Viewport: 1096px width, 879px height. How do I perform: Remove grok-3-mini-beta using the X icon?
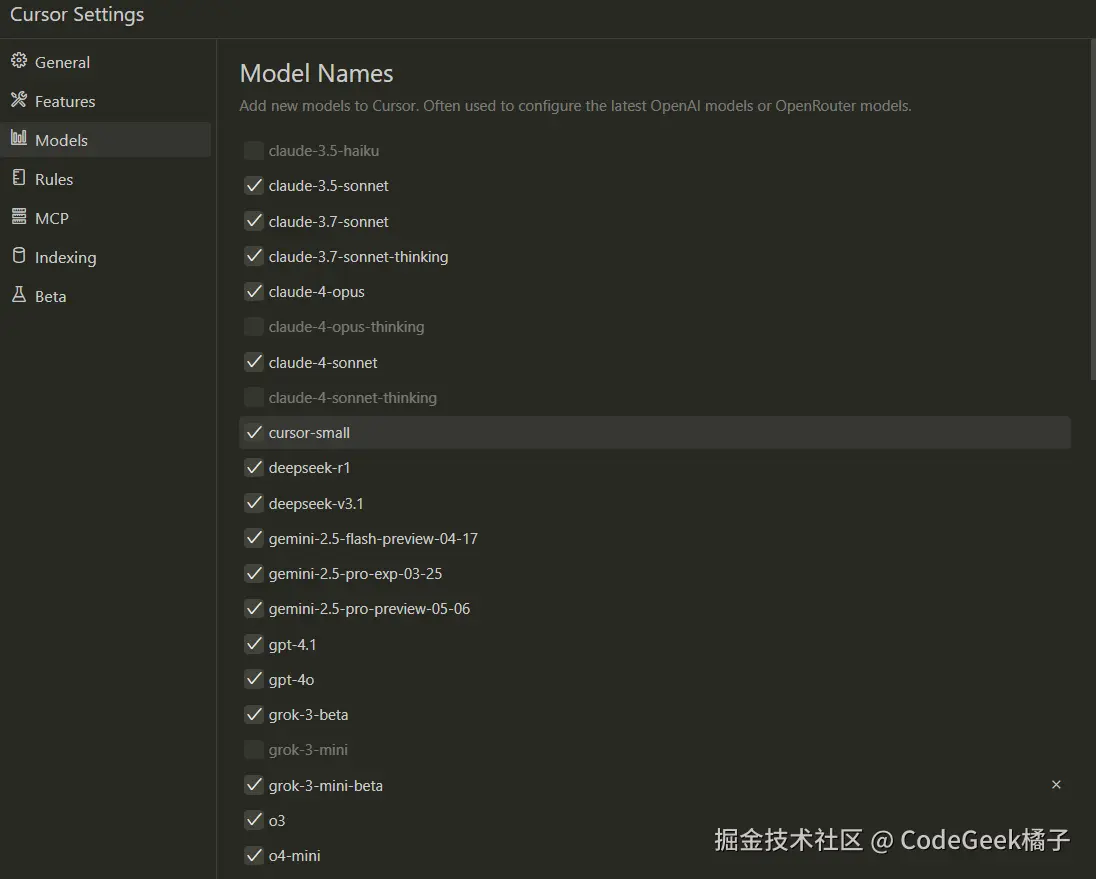pyautogui.click(x=1056, y=785)
